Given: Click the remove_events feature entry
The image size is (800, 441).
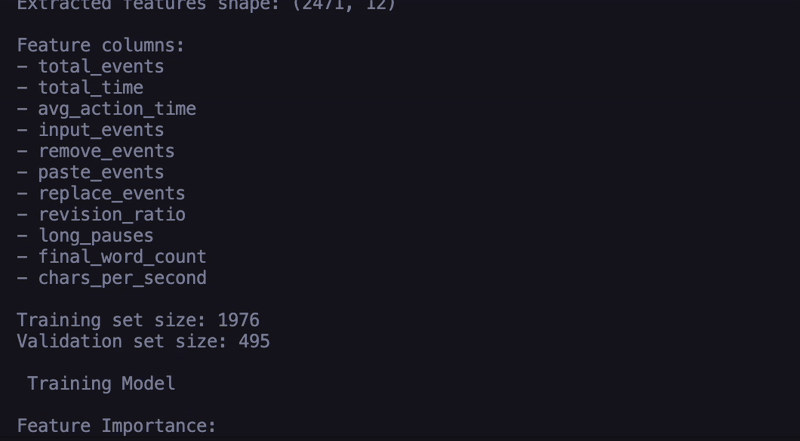Looking at the screenshot, I should point(106,151).
